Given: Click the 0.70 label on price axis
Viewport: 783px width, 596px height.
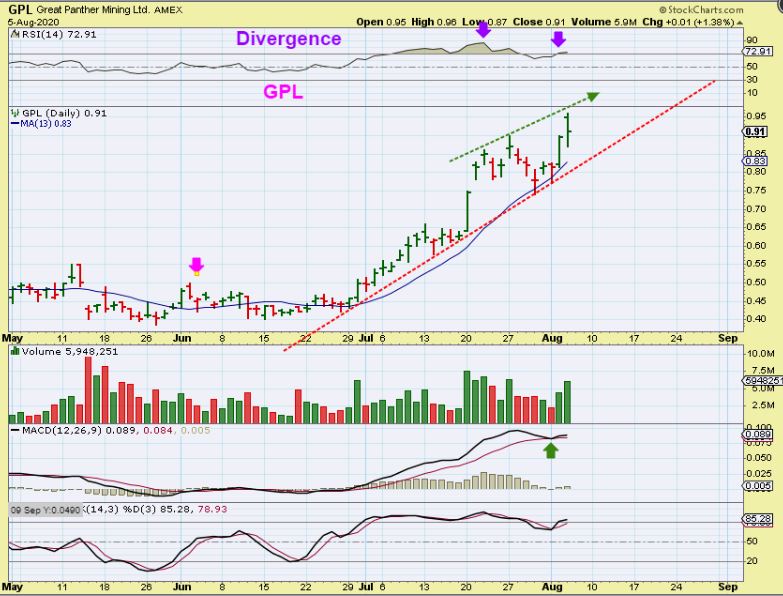Looking at the screenshot, I should click(x=757, y=209).
